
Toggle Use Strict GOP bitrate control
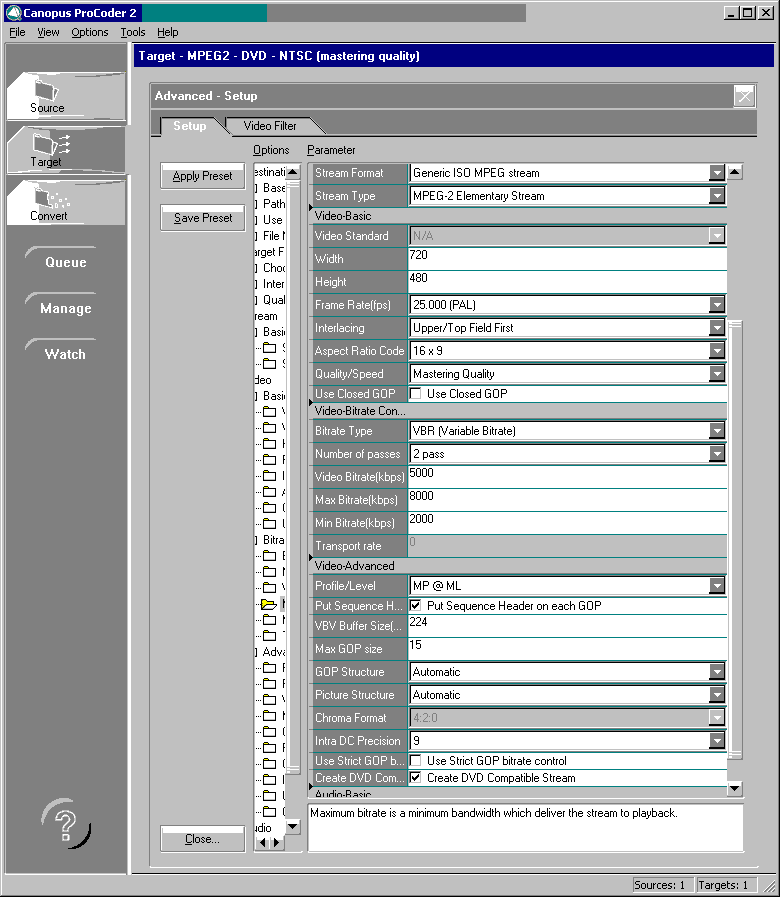coord(415,760)
